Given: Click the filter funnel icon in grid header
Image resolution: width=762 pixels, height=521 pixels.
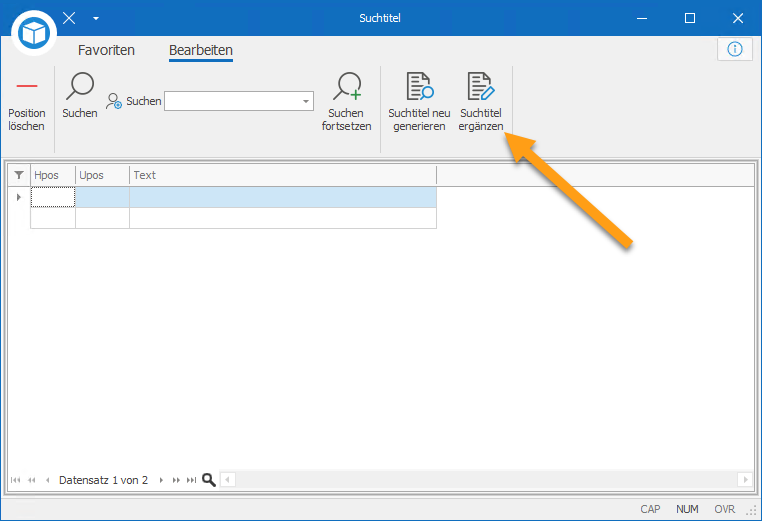Looking at the screenshot, I should click(19, 175).
